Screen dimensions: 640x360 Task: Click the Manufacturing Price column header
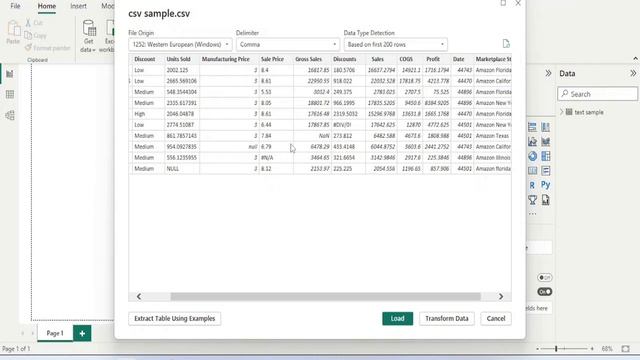pyautogui.click(x=229, y=59)
